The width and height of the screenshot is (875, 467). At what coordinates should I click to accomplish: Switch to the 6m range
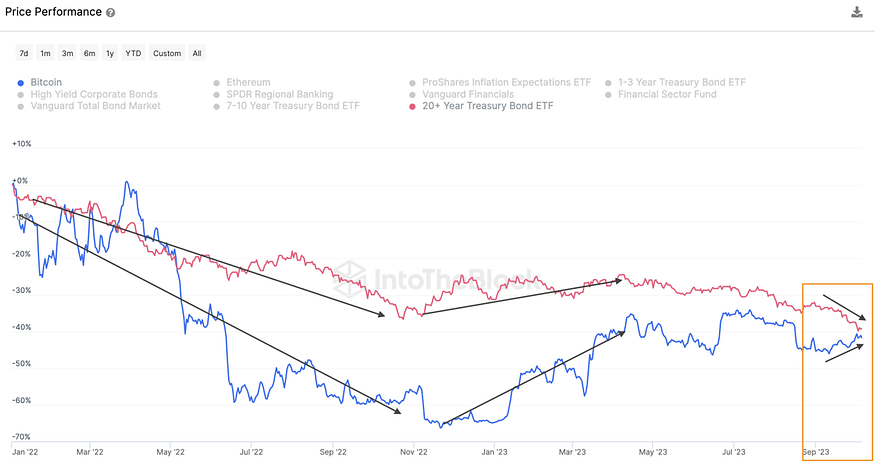coord(89,53)
